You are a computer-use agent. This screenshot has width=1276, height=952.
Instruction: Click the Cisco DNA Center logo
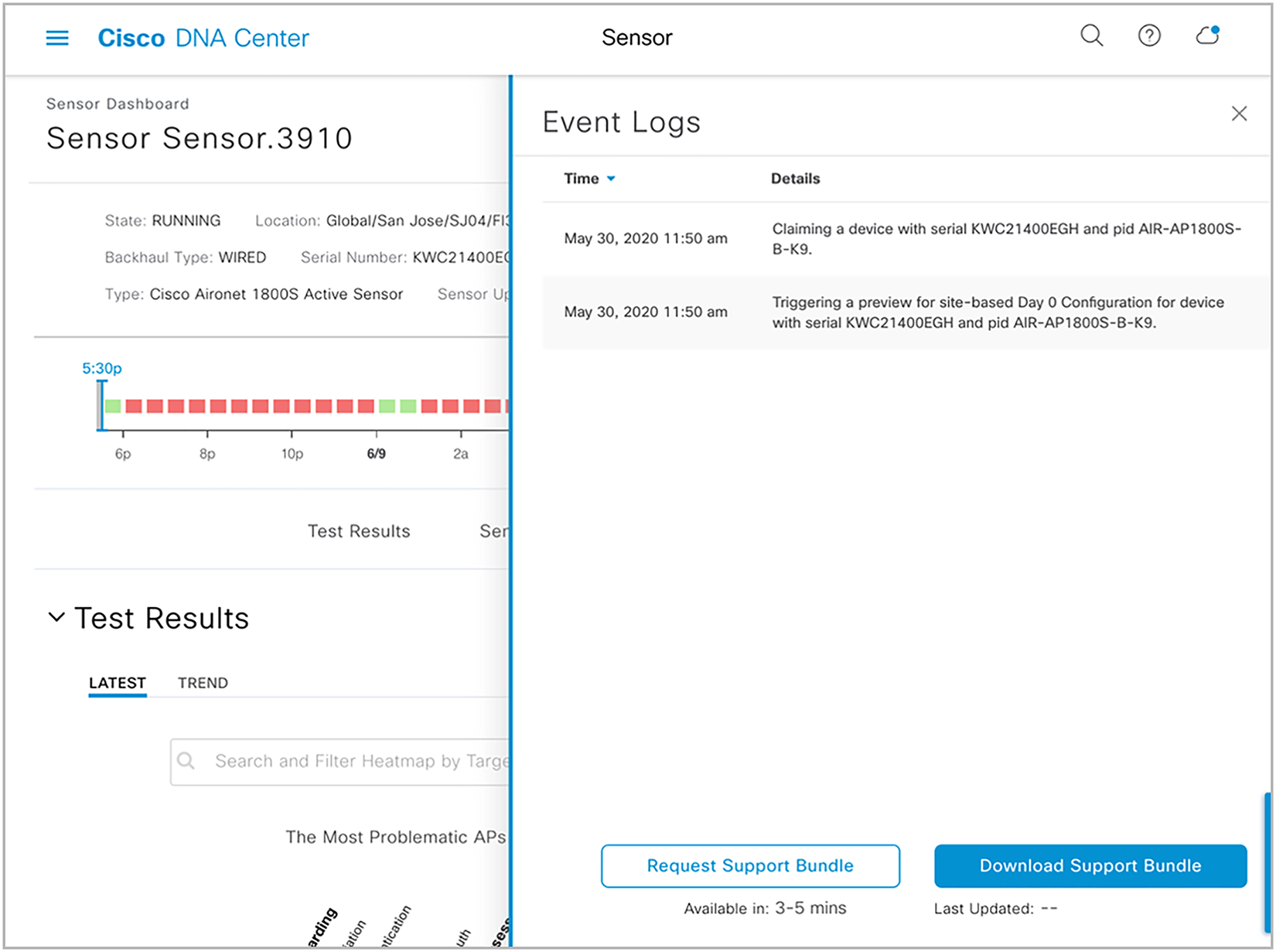click(203, 38)
